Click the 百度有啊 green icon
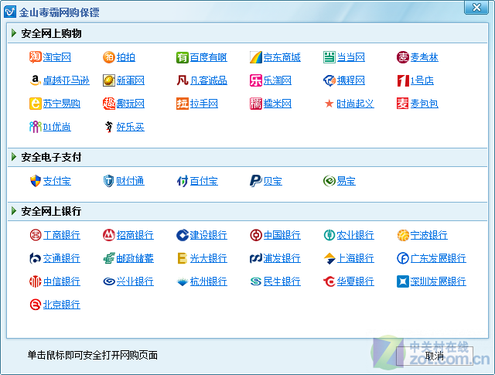The width and height of the screenshot is (495, 375). [x=182, y=57]
